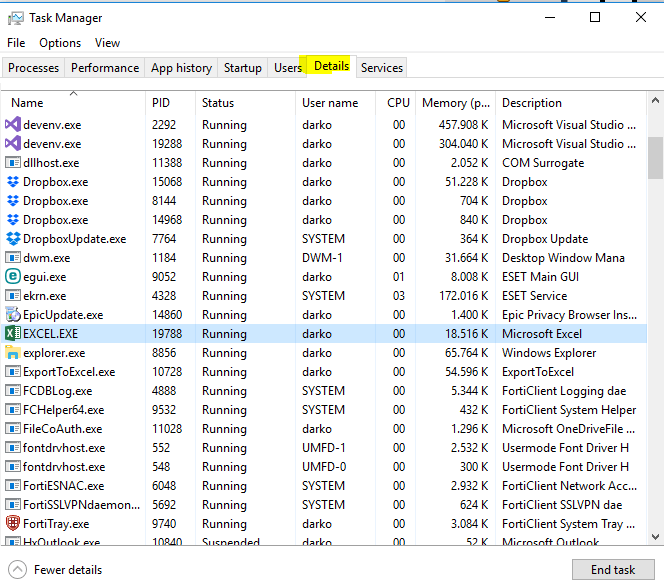Open the File menu

(16, 43)
